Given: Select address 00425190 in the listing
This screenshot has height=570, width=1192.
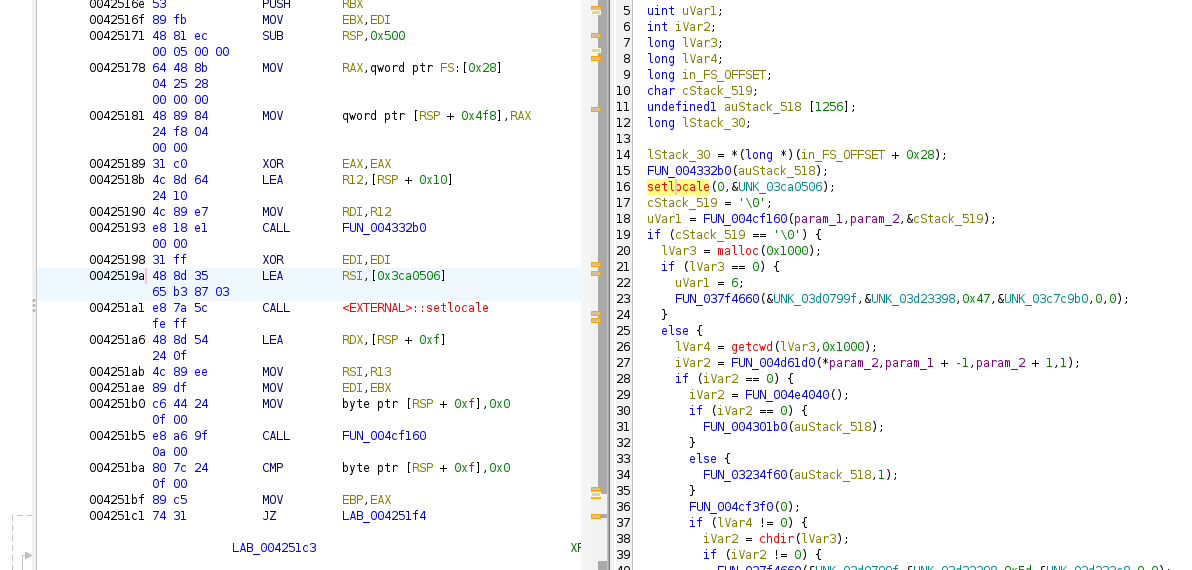Looking at the screenshot, I should click(x=116, y=211).
